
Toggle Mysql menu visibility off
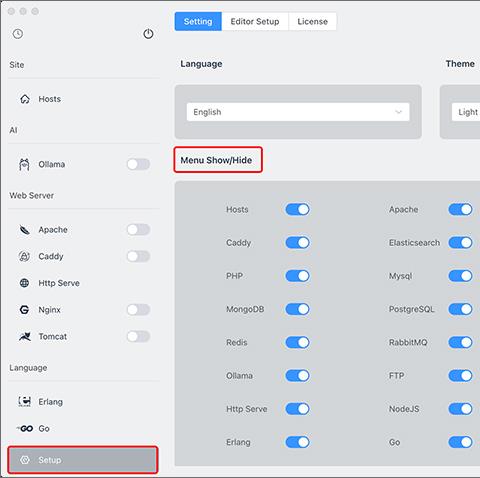[461, 276]
